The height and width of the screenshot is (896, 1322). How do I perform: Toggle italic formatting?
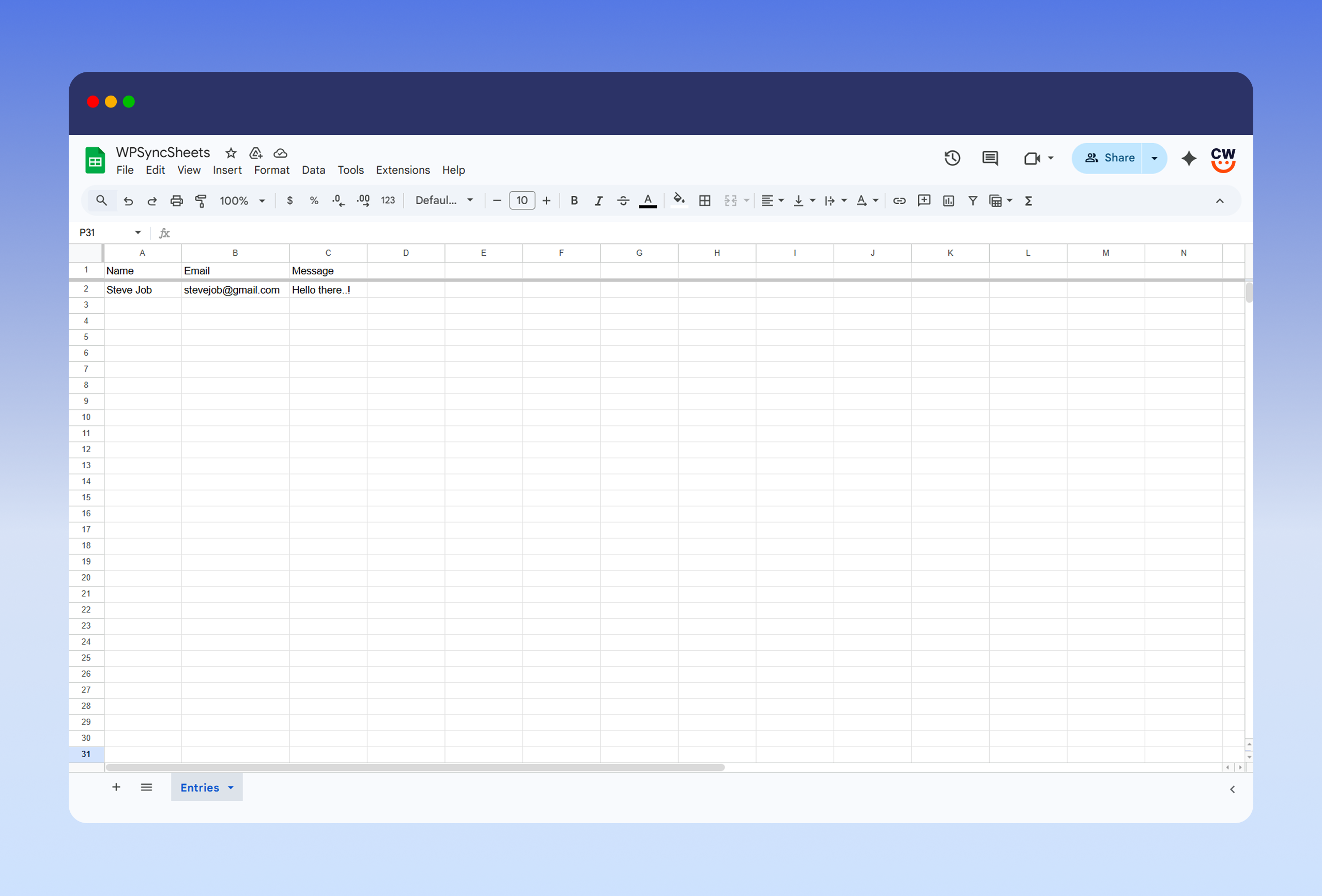[598, 201]
